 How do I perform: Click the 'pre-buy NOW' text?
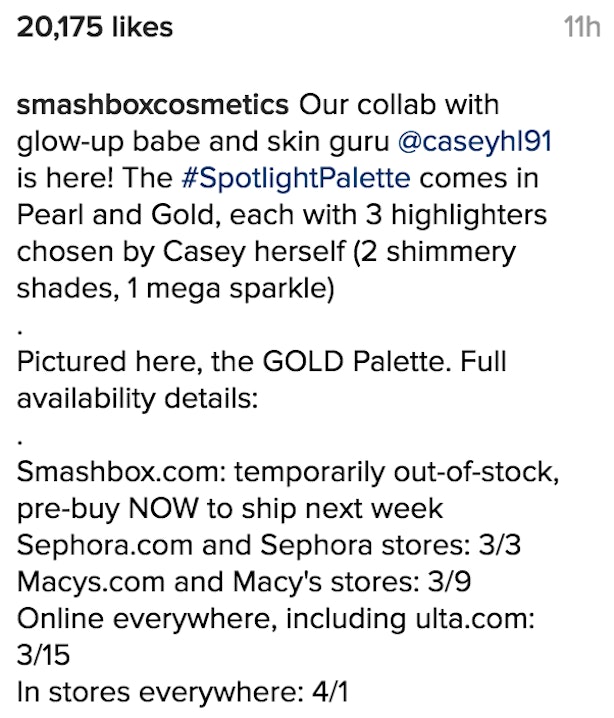[108, 509]
